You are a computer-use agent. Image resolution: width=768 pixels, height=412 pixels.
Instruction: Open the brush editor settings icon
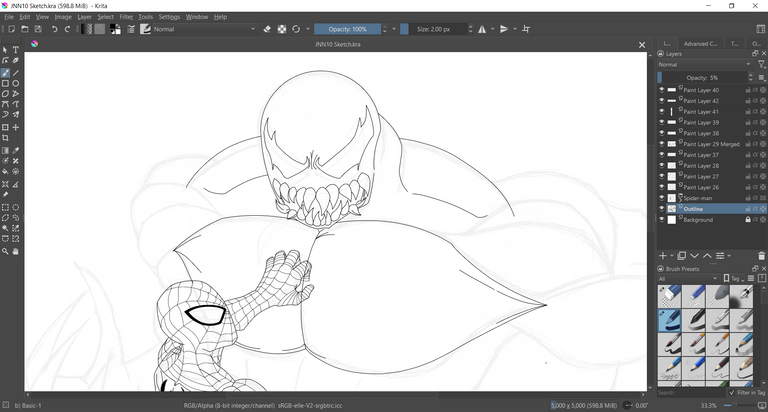pyautogui.click(x=131, y=29)
